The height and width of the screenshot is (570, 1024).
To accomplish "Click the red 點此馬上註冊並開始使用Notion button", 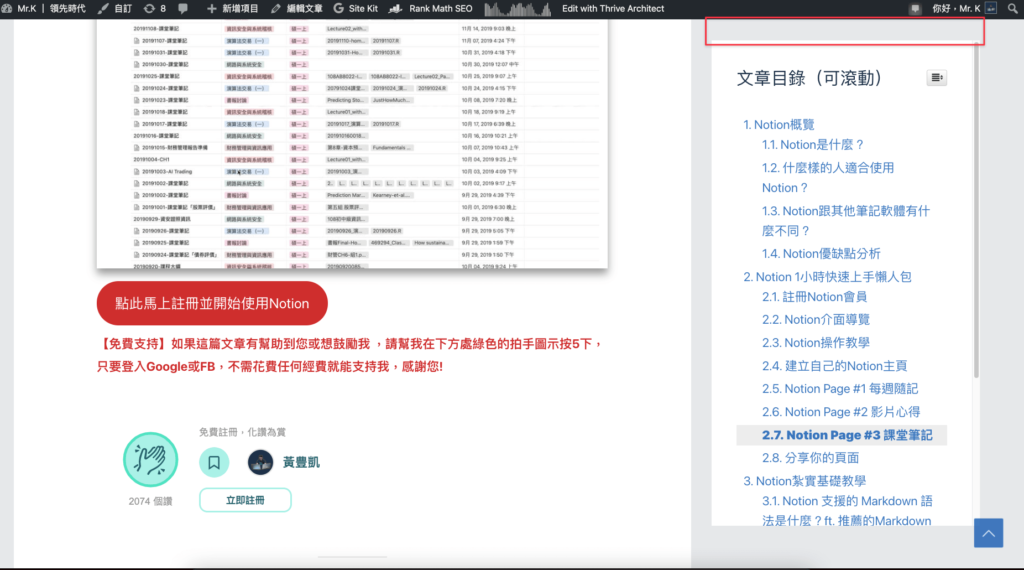I will click(212, 304).
